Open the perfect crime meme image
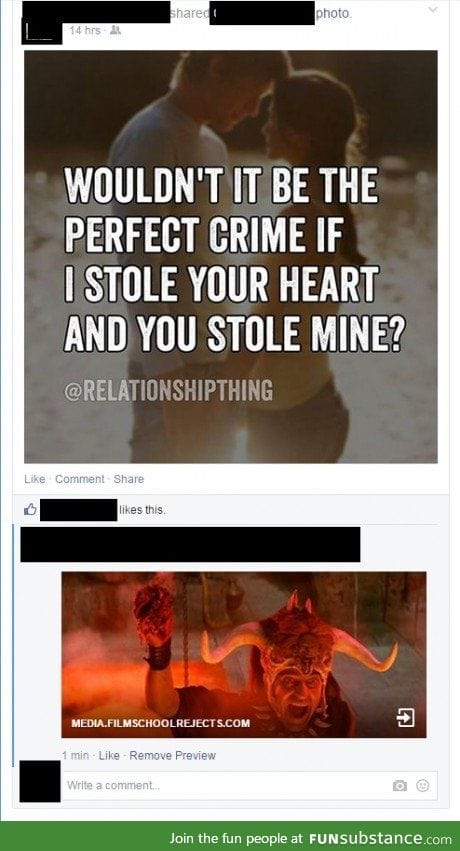460x851 pixels. (231, 257)
